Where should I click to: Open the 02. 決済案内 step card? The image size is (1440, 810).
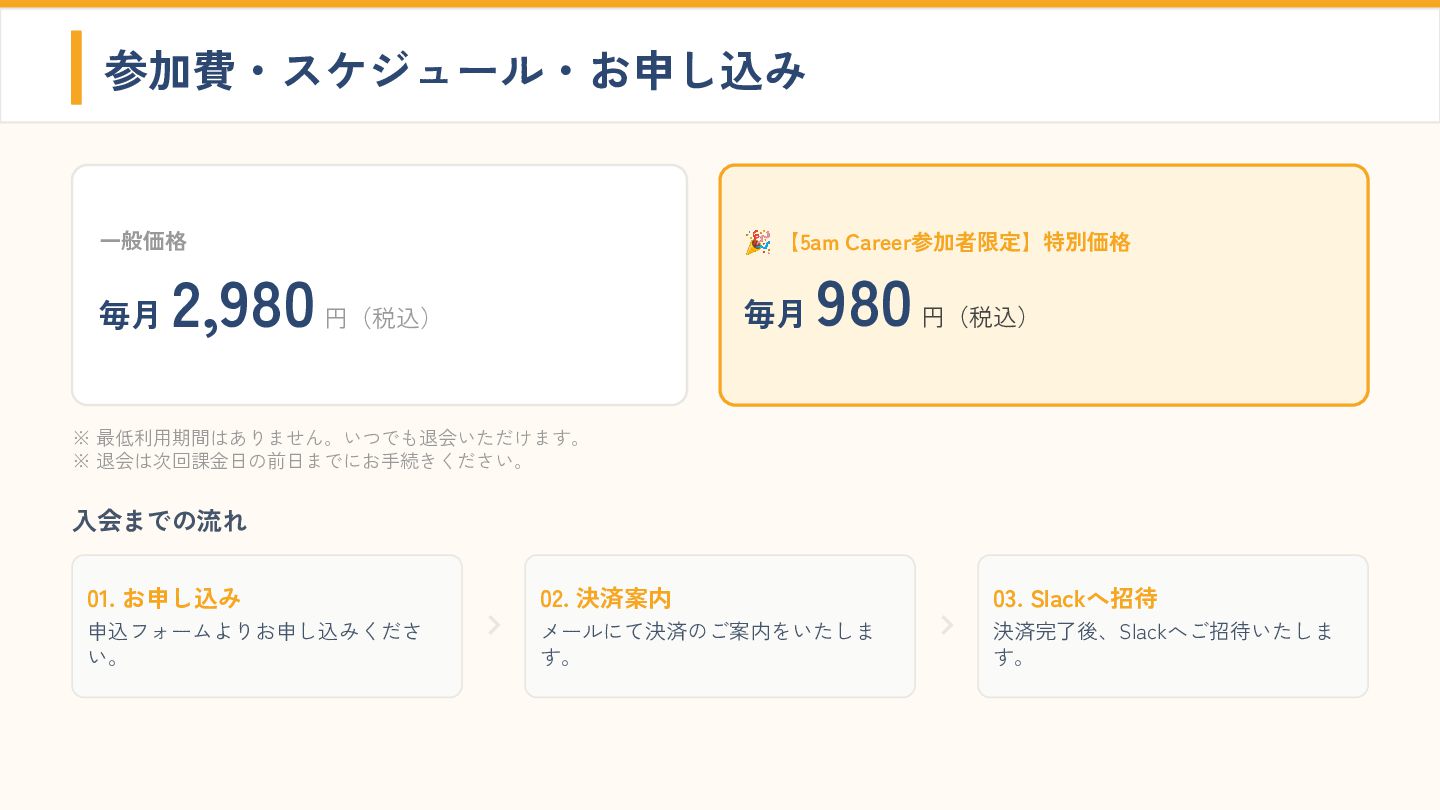(720, 626)
